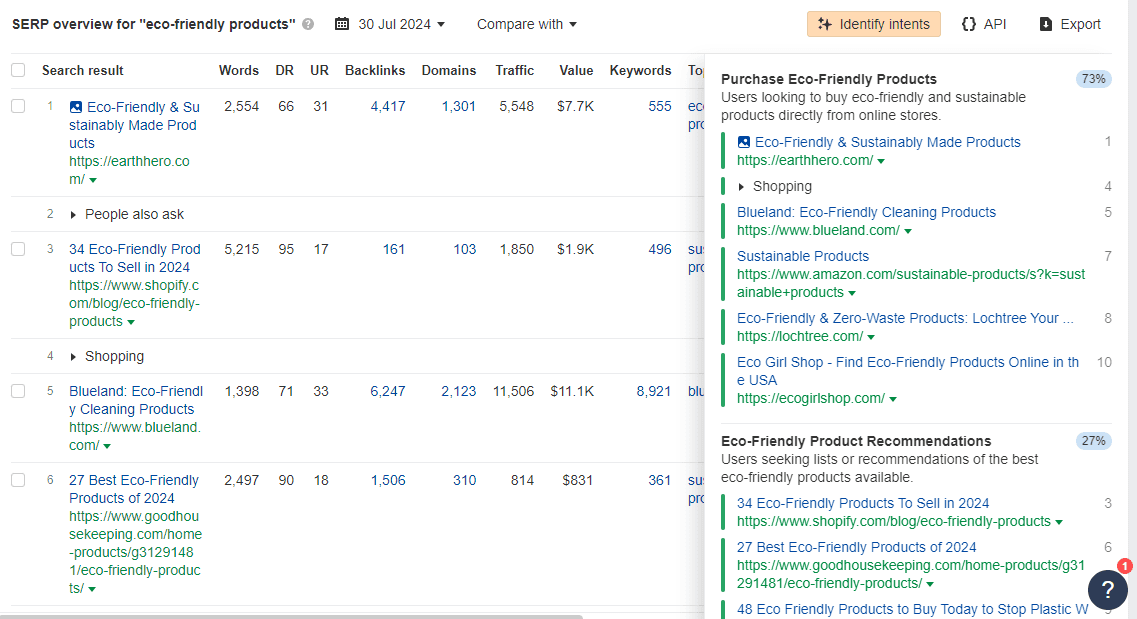Open the URL dropdown arrow for blueland.com in the table

pyautogui.click(x=107, y=446)
